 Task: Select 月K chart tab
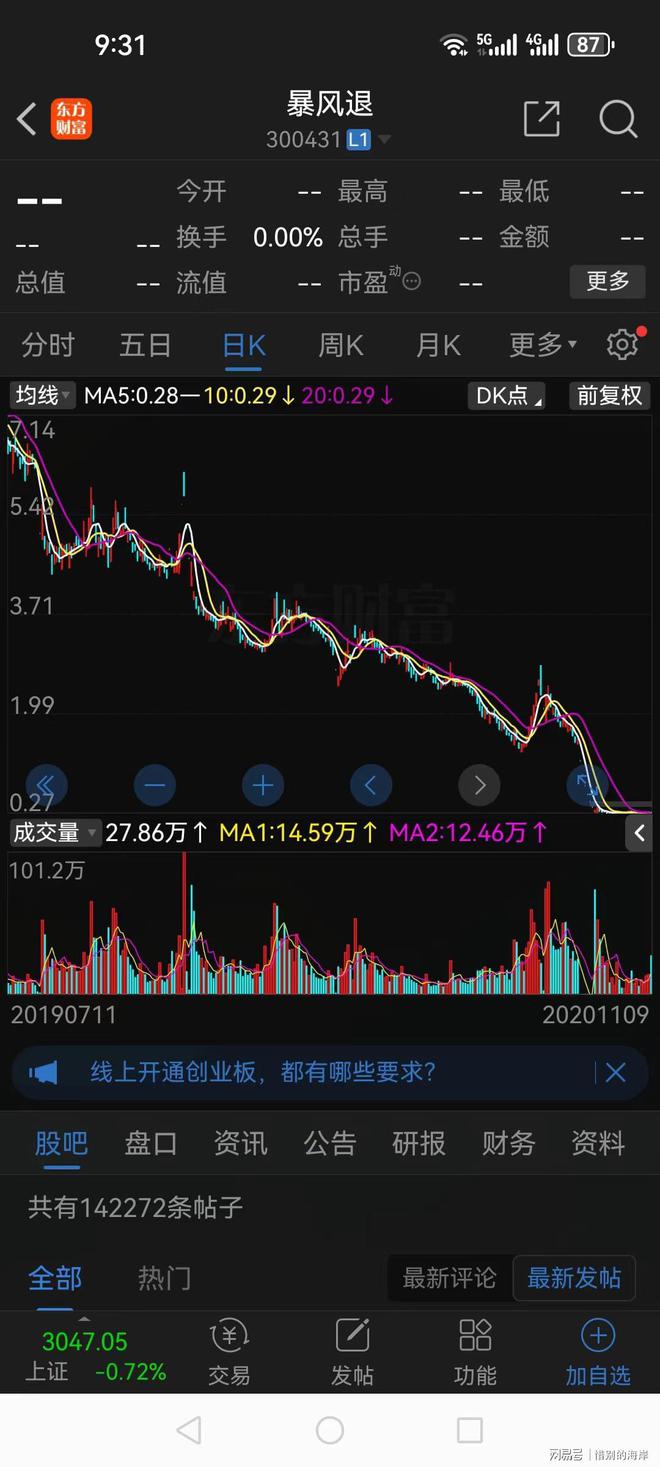[x=439, y=345]
